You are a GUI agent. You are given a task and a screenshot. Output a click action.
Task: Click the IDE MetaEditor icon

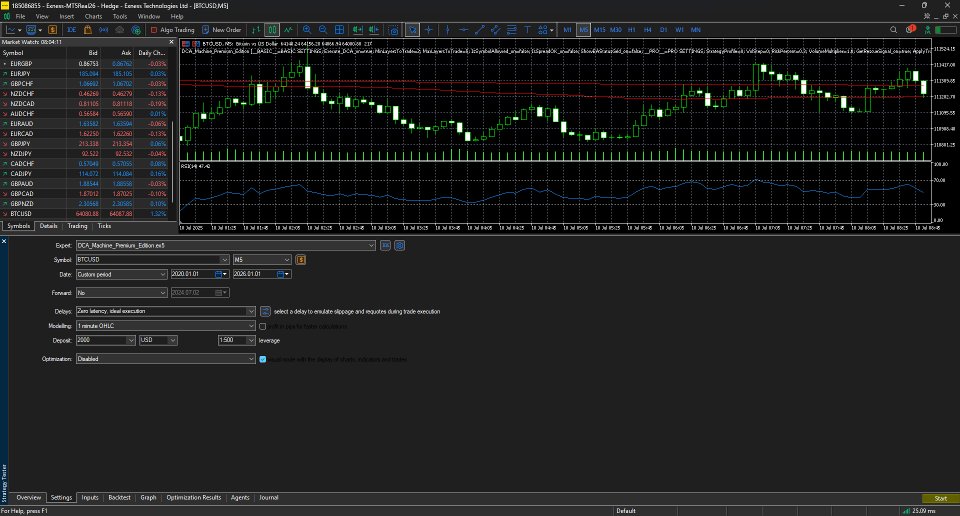pyautogui.click(x=72, y=29)
